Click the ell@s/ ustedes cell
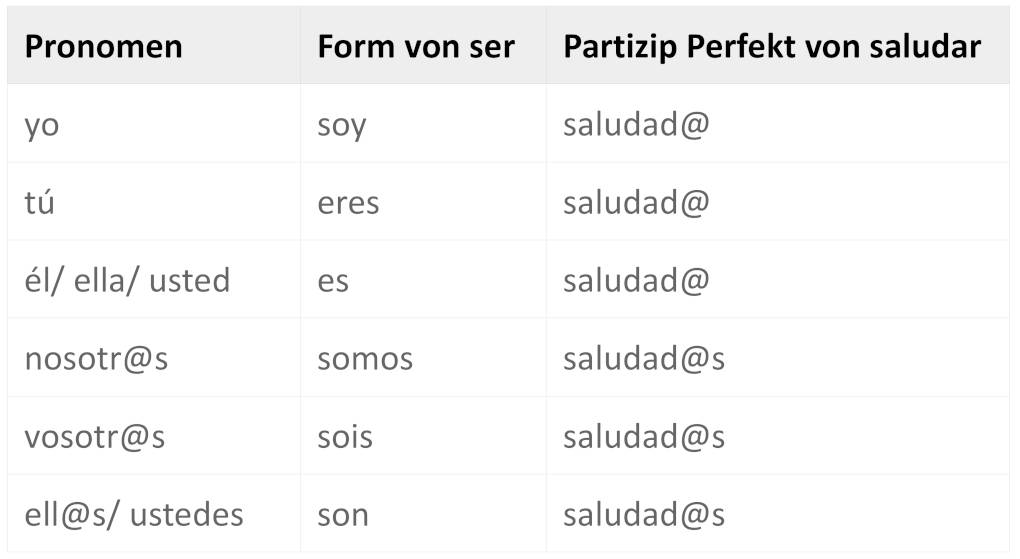 coord(134,515)
